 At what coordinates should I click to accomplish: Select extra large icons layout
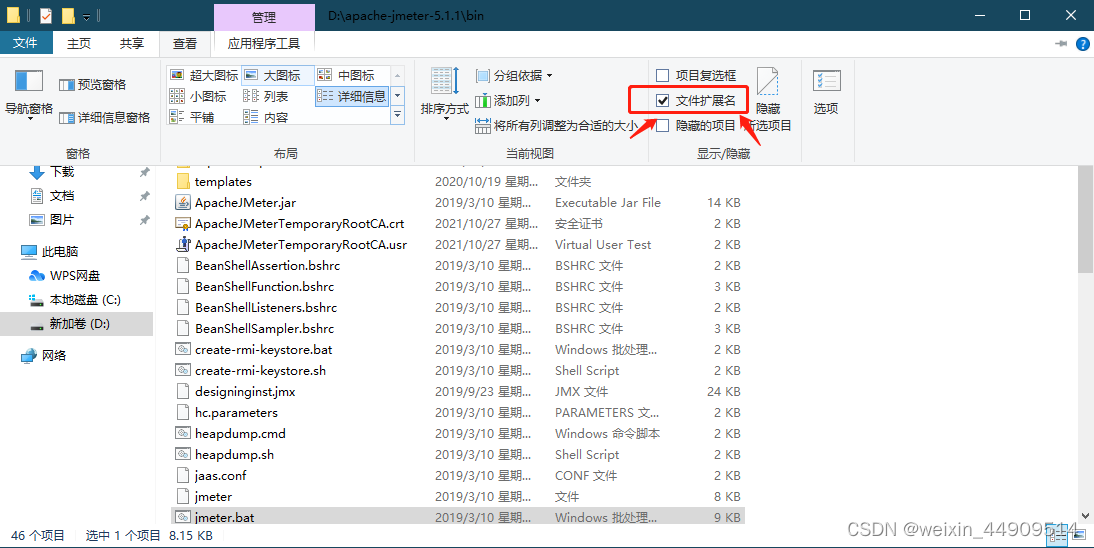point(204,75)
